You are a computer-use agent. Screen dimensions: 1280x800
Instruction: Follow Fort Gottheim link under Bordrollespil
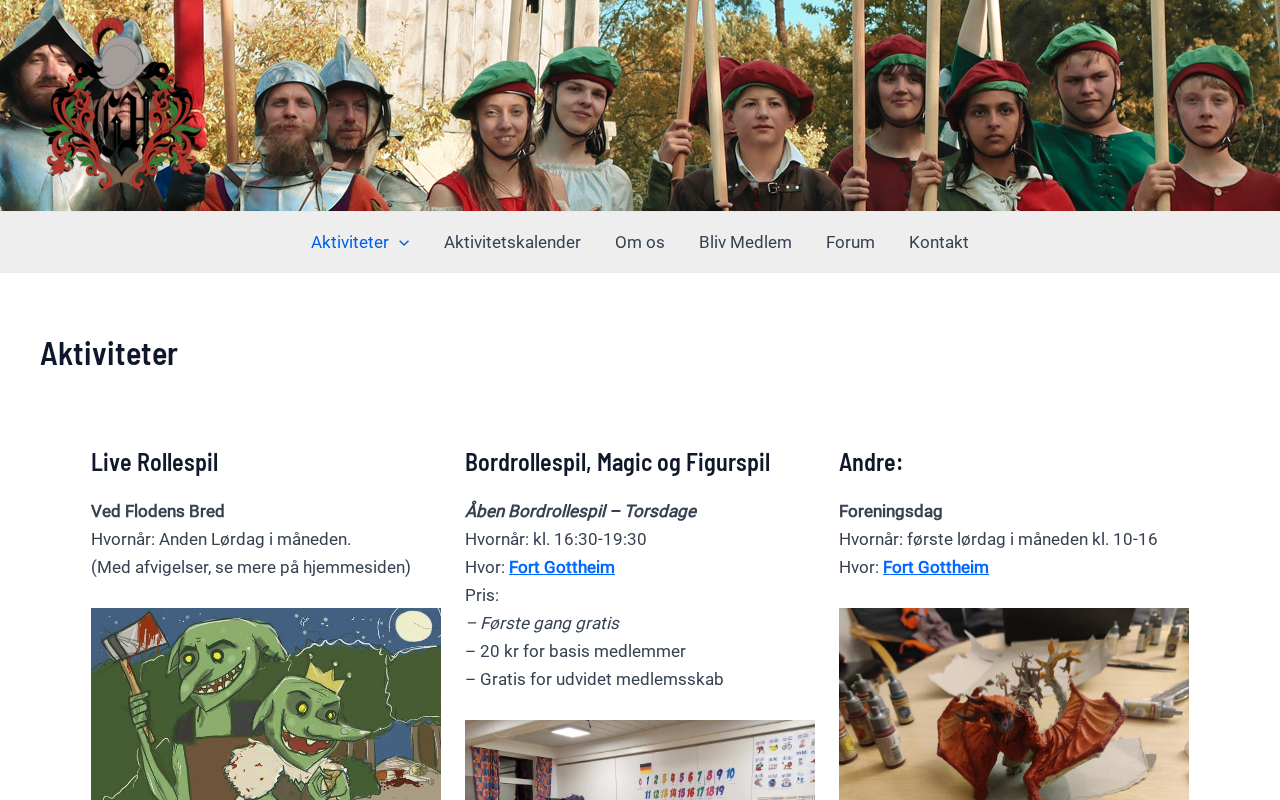(x=562, y=567)
